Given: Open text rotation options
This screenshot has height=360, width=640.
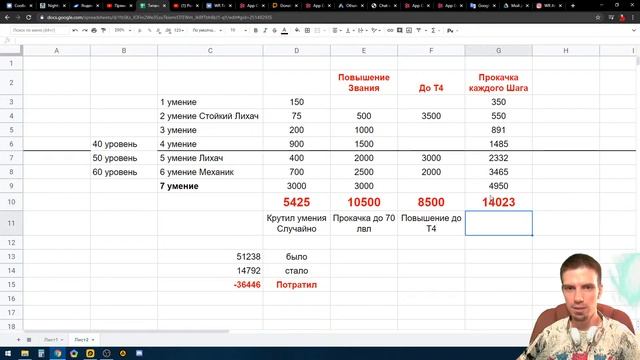Looking at the screenshot, I should pos(375,31).
